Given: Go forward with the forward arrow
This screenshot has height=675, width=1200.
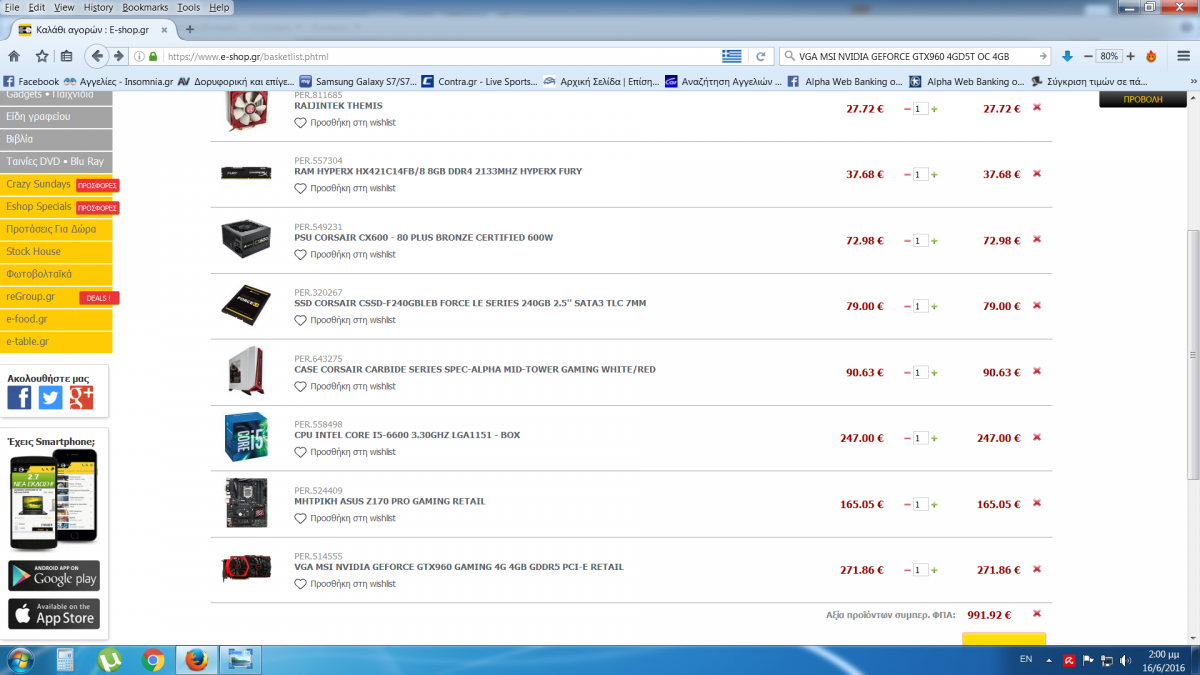Looking at the screenshot, I should (x=119, y=56).
